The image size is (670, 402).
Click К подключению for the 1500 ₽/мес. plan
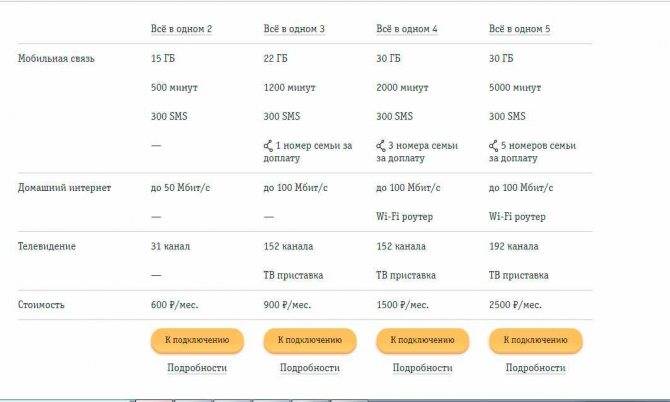423,340
